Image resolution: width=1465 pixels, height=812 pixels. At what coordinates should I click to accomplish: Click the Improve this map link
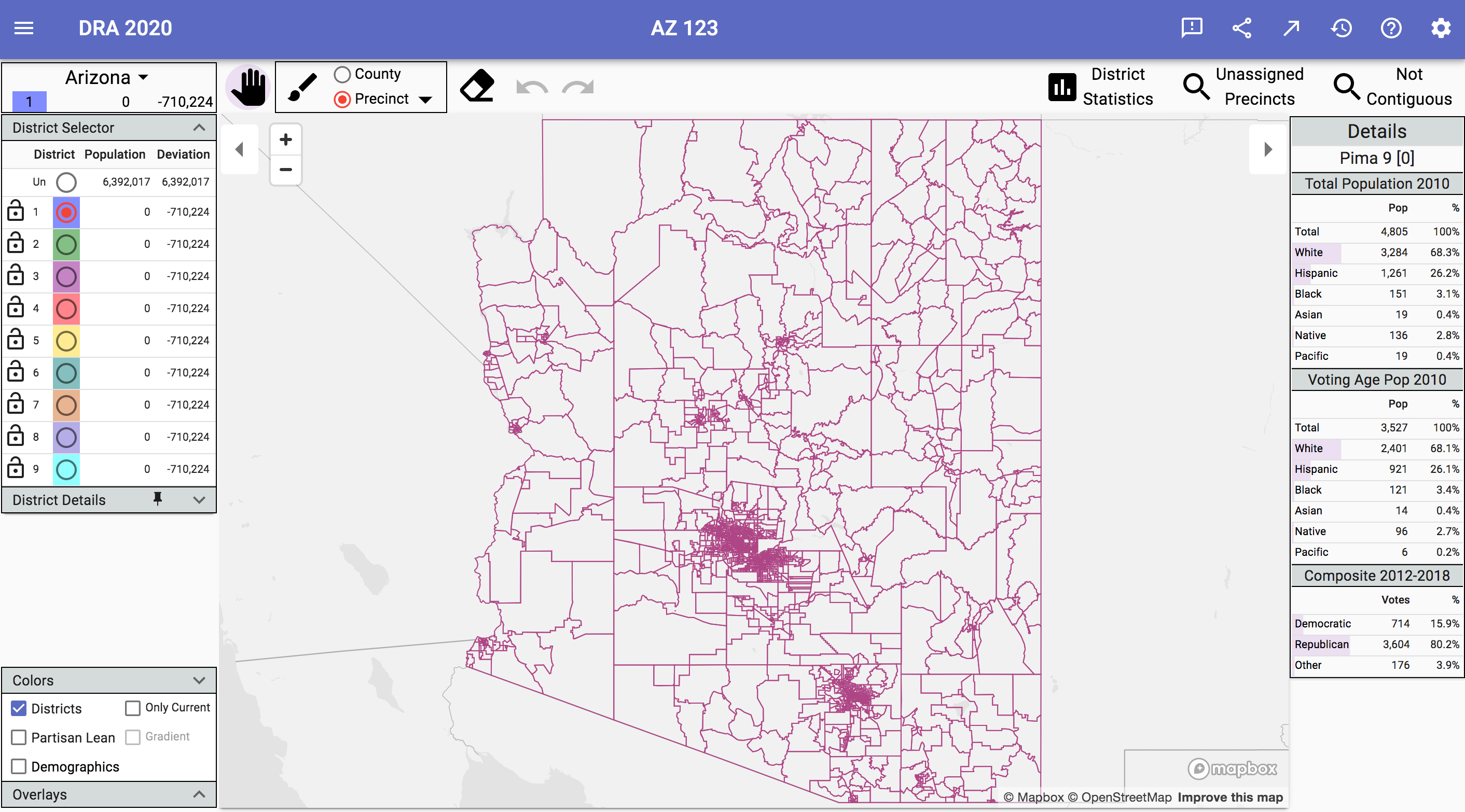click(x=1230, y=796)
